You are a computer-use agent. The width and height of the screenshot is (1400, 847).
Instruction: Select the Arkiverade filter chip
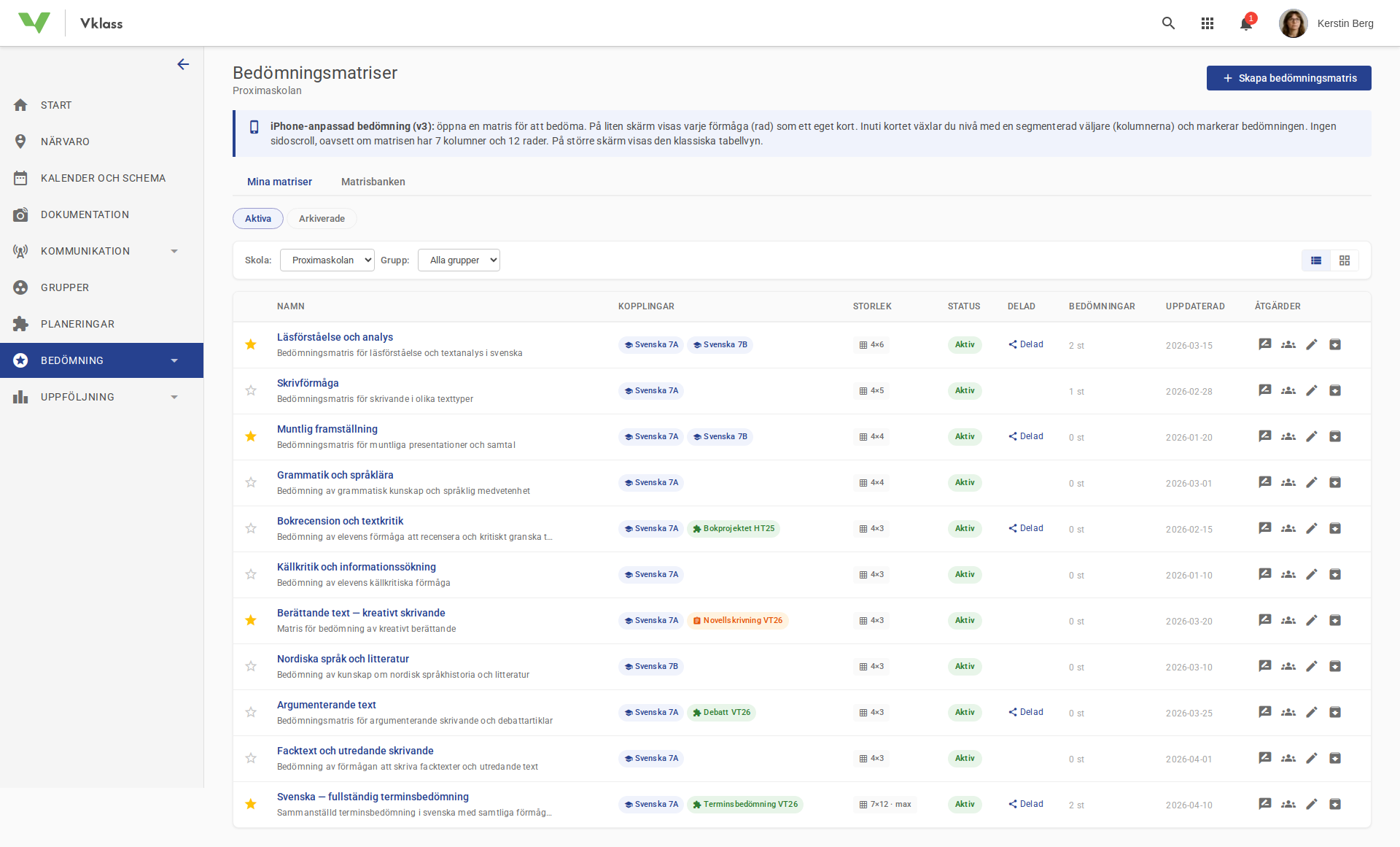[x=322, y=218]
